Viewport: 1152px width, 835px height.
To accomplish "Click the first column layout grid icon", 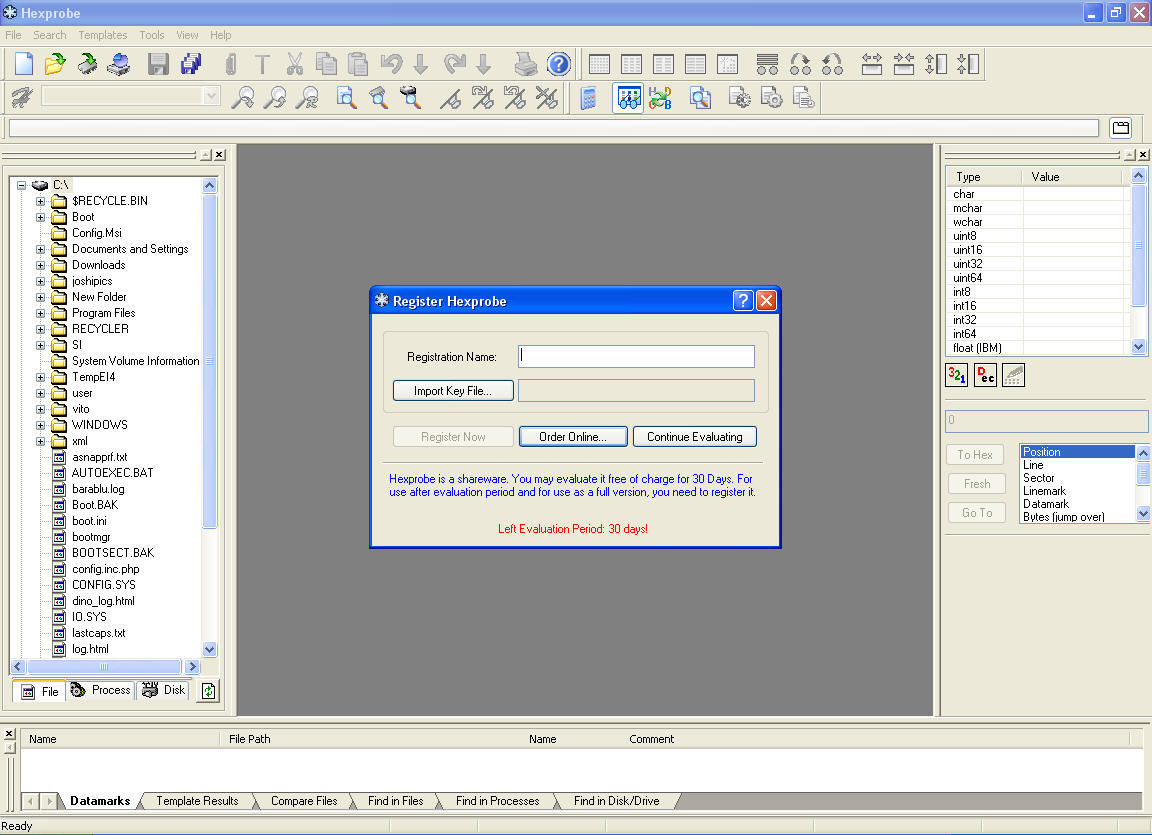I will (x=600, y=64).
